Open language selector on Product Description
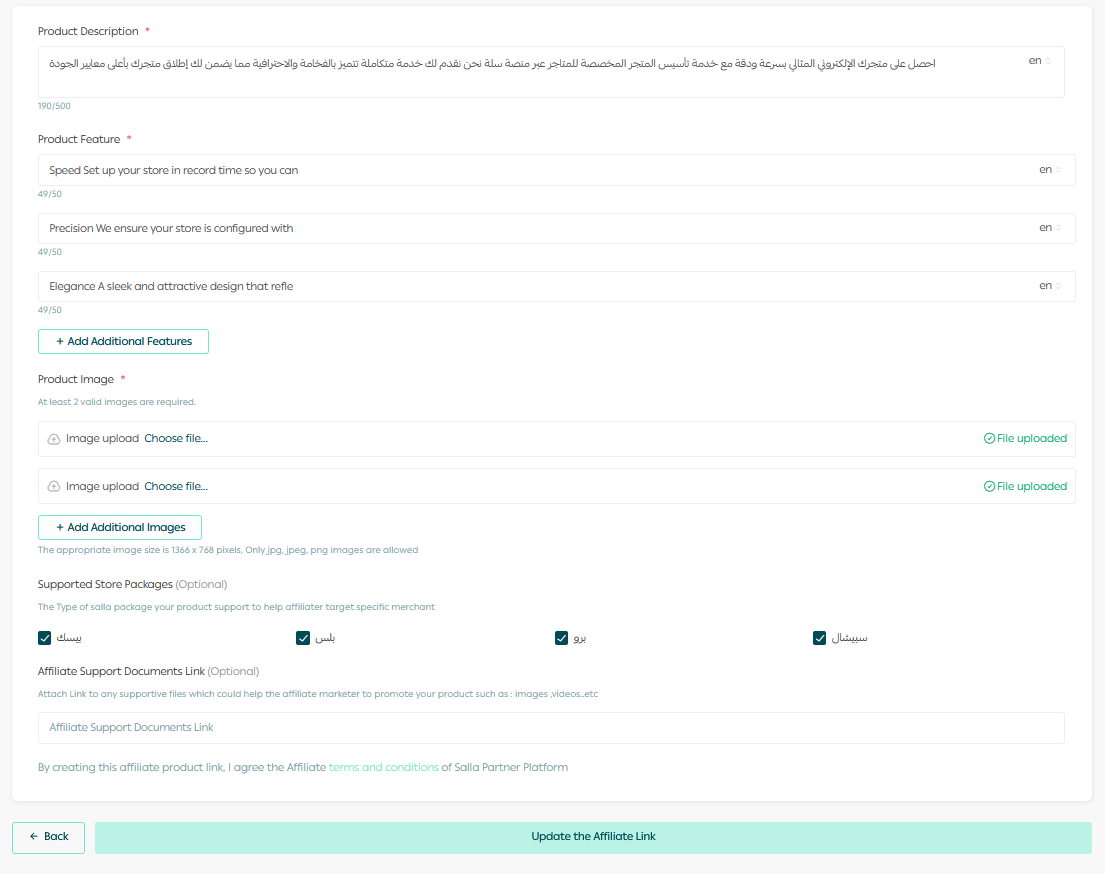Viewport: 1105px width, 874px height. (1040, 61)
